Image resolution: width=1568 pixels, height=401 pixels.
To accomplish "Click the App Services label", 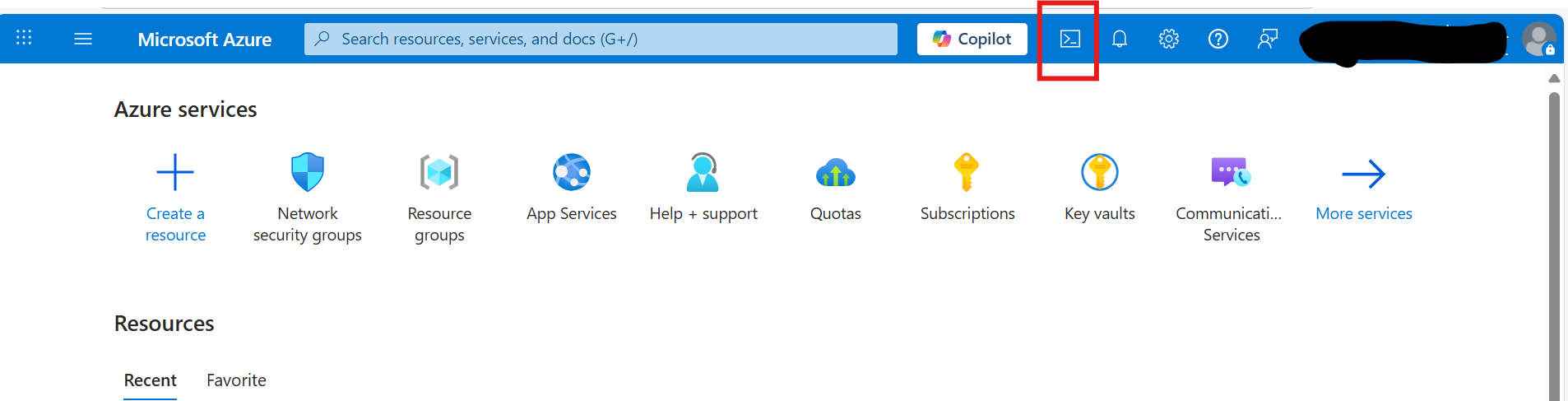I will [x=572, y=213].
